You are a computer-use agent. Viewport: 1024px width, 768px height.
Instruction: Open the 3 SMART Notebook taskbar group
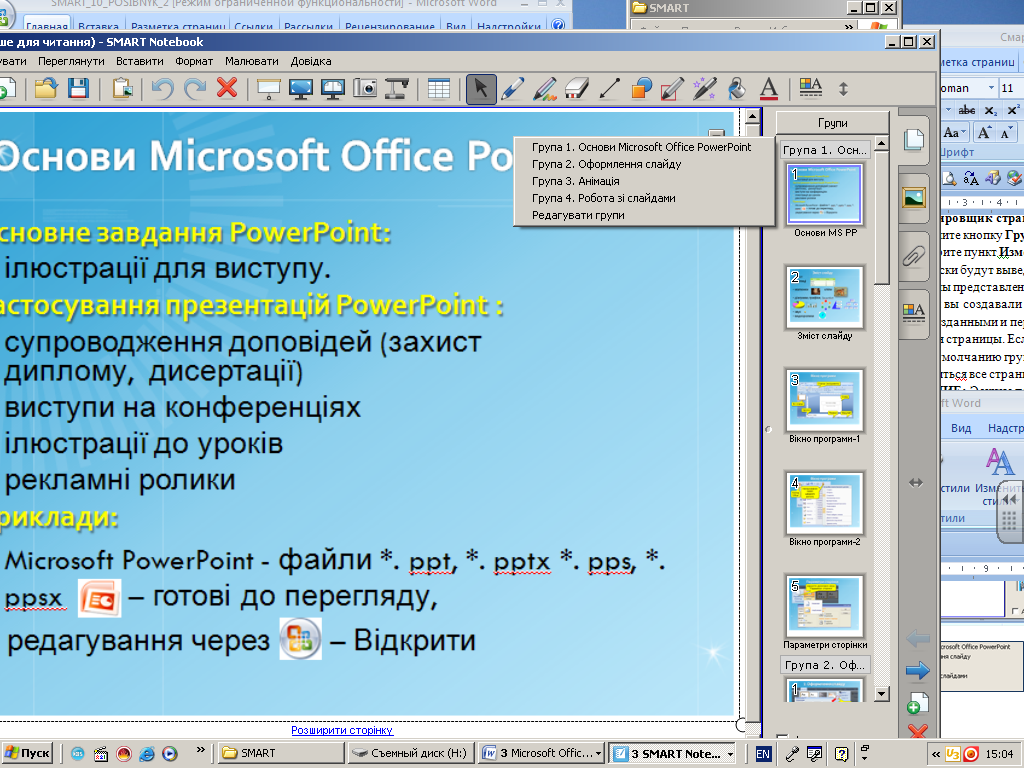(x=673, y=753)
